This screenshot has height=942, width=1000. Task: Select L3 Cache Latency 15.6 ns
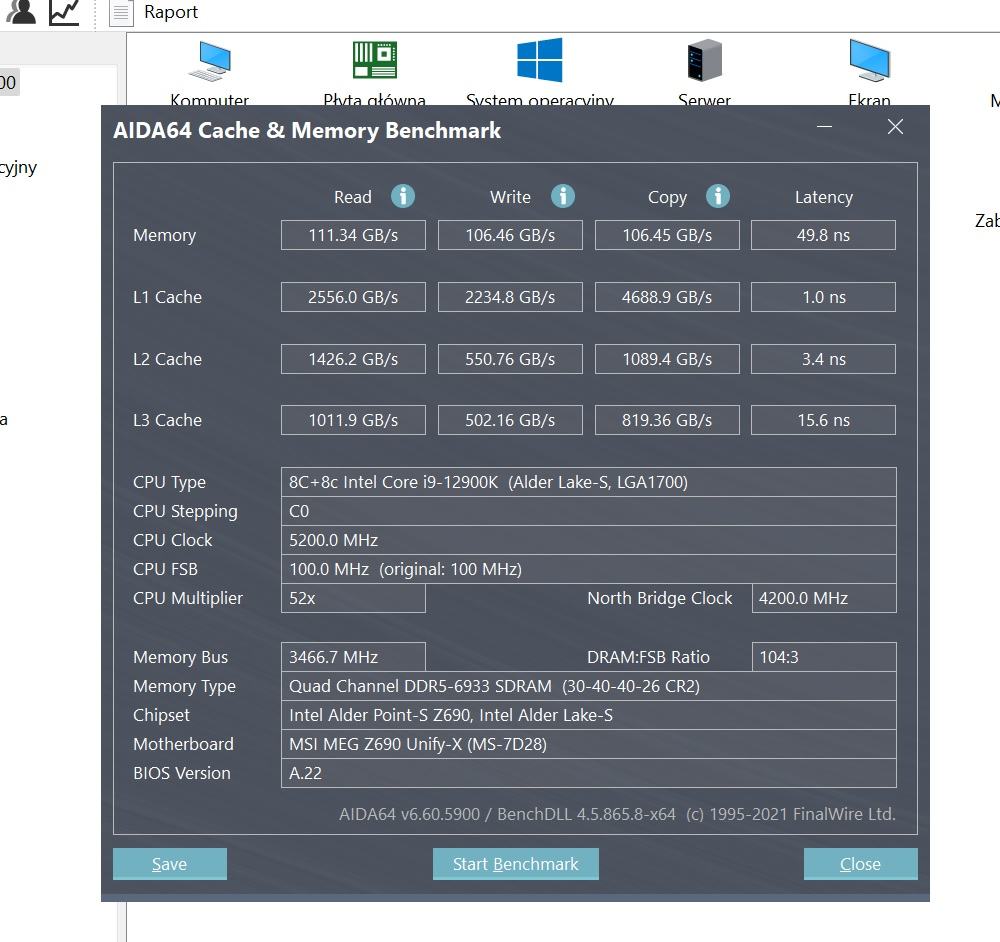823,420
